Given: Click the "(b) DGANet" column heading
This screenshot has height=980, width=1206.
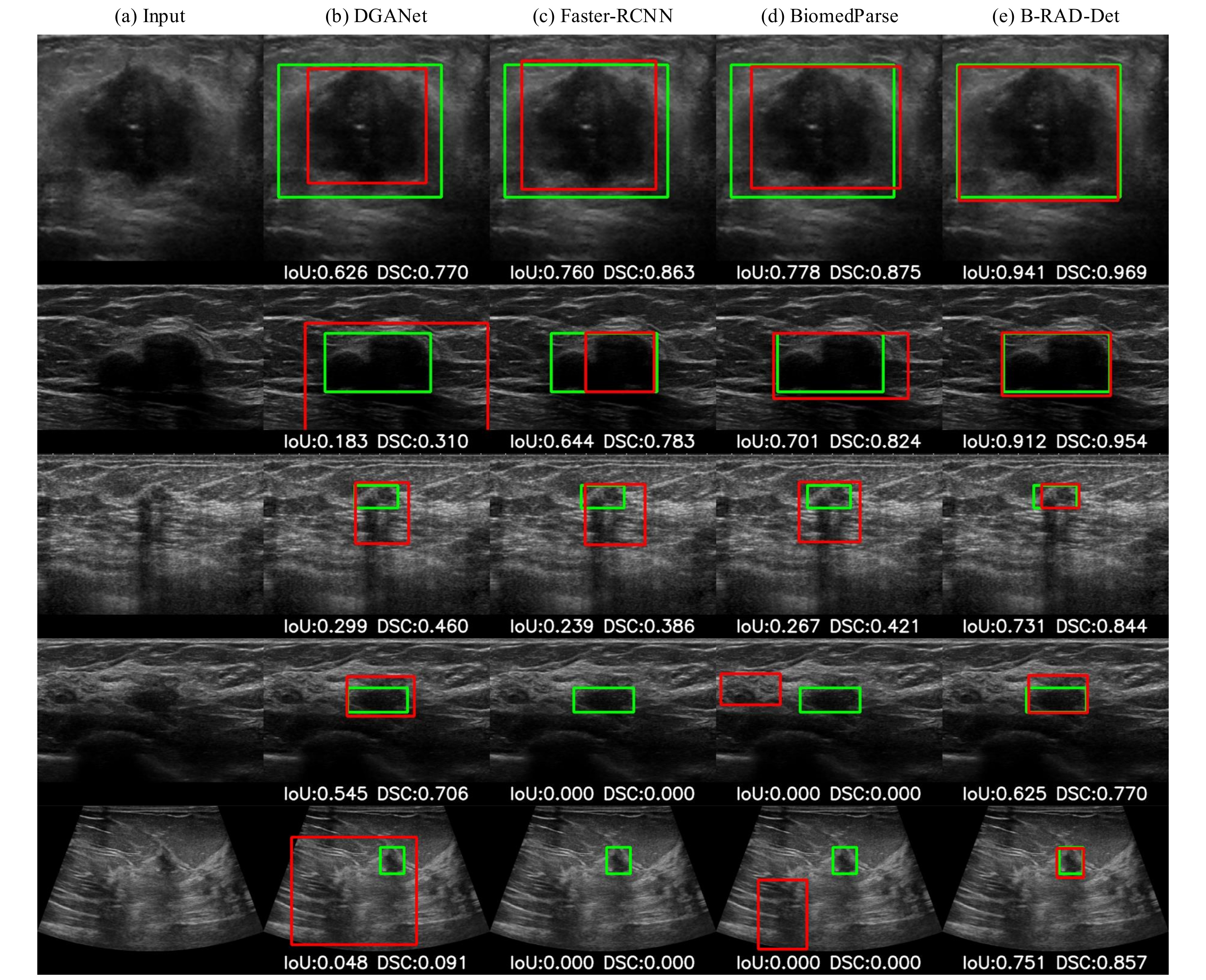Looking at the screenshot, I should [376, 16].
